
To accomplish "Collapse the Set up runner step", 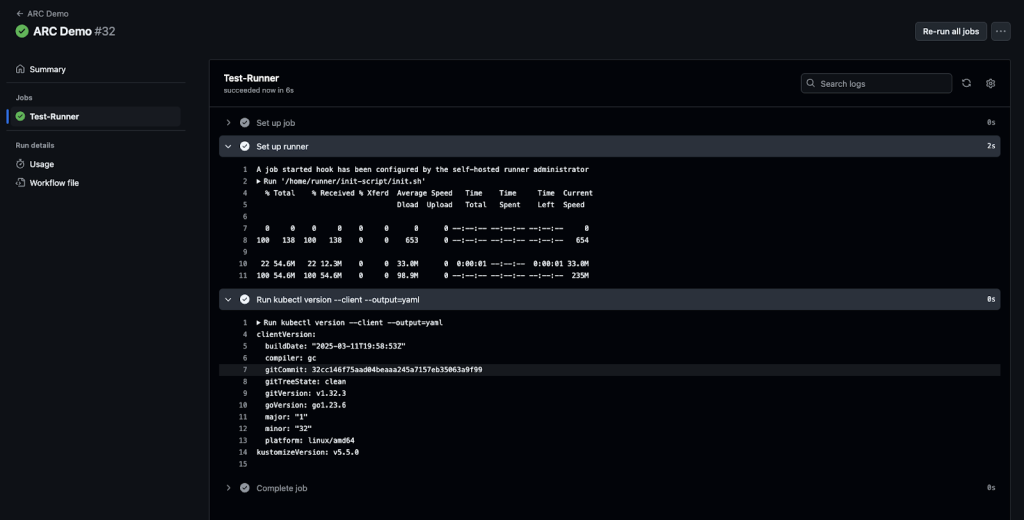I will [229, 146].
